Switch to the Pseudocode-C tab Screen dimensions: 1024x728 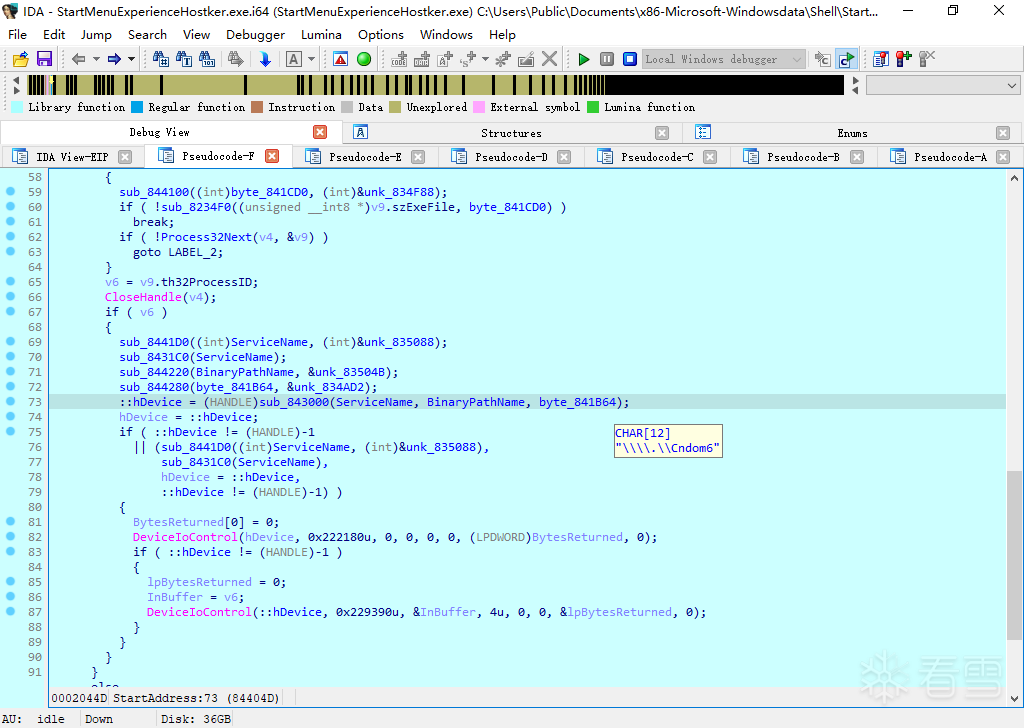(656, 157)
